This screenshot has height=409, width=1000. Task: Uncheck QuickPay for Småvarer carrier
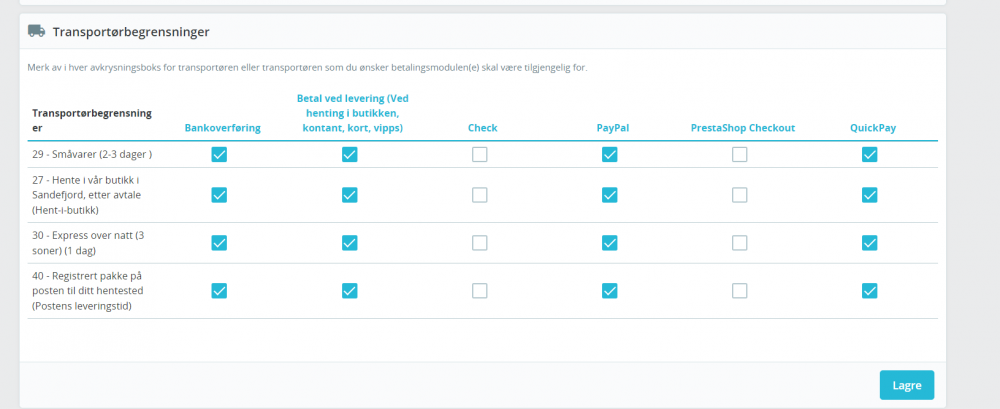pyautogui.click(x=869, y=154)
